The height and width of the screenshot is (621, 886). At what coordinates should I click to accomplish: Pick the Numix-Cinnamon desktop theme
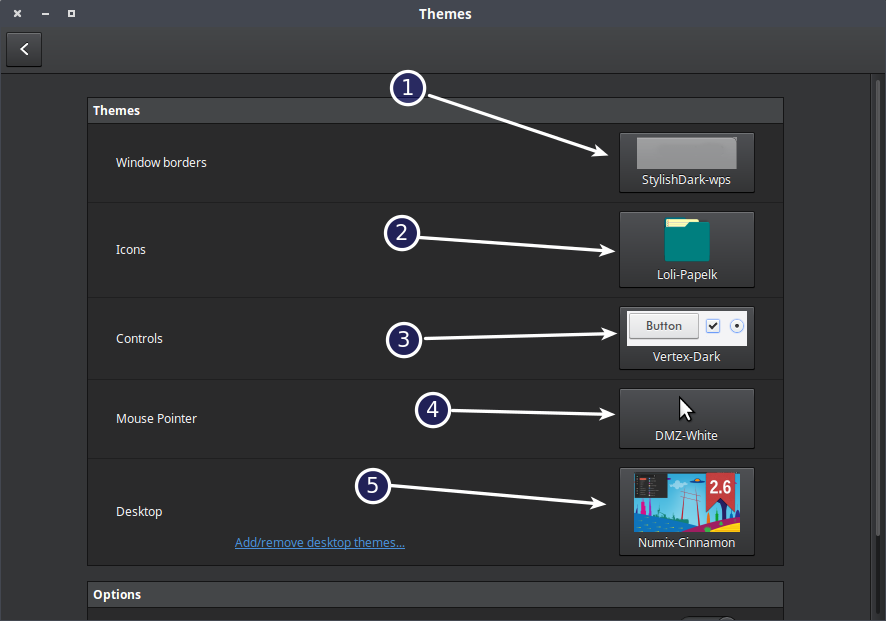[x=687, y=510]
